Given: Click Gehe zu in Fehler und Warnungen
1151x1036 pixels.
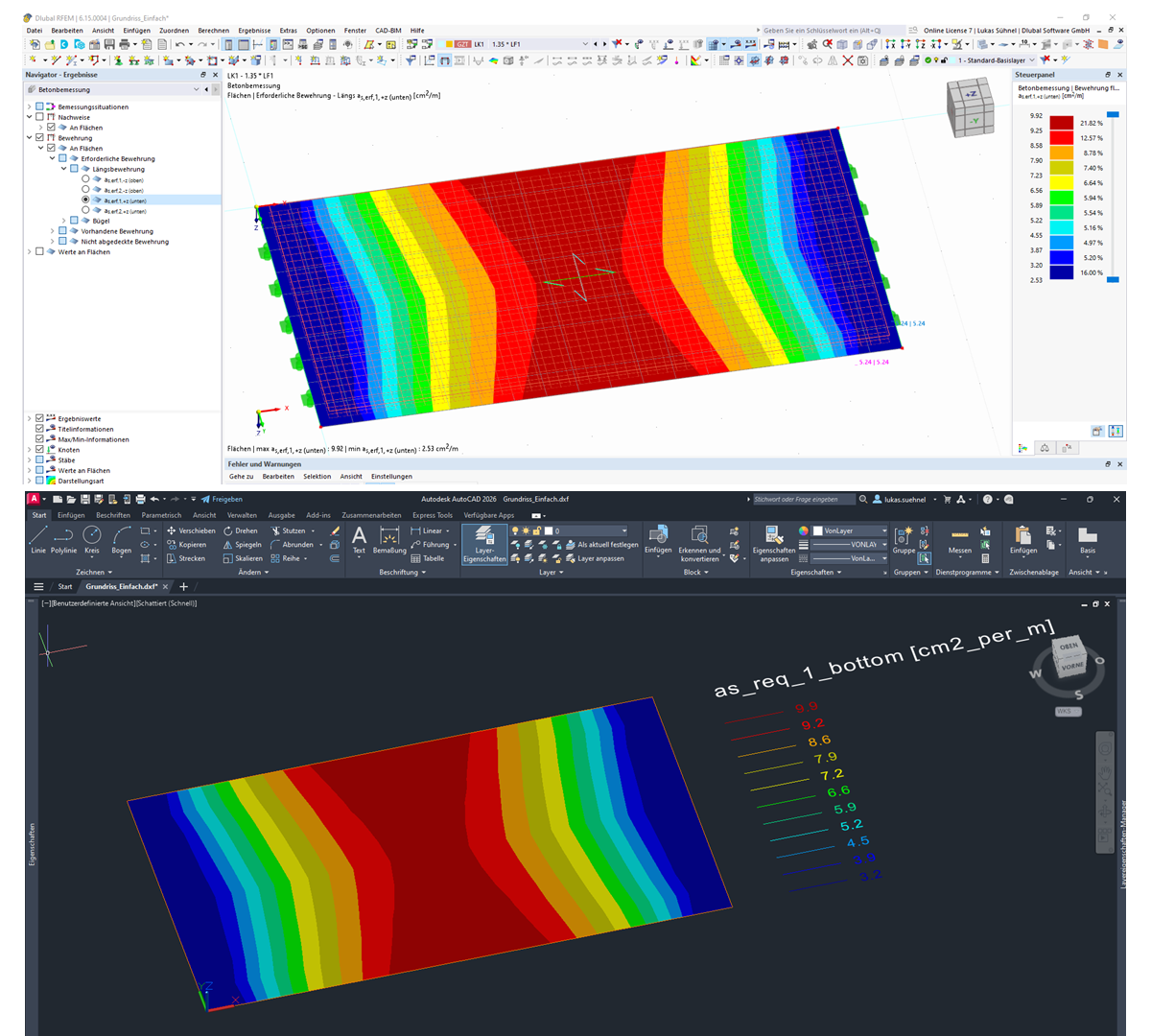Looking at the screenshot, I should click(x=241, y=476).
